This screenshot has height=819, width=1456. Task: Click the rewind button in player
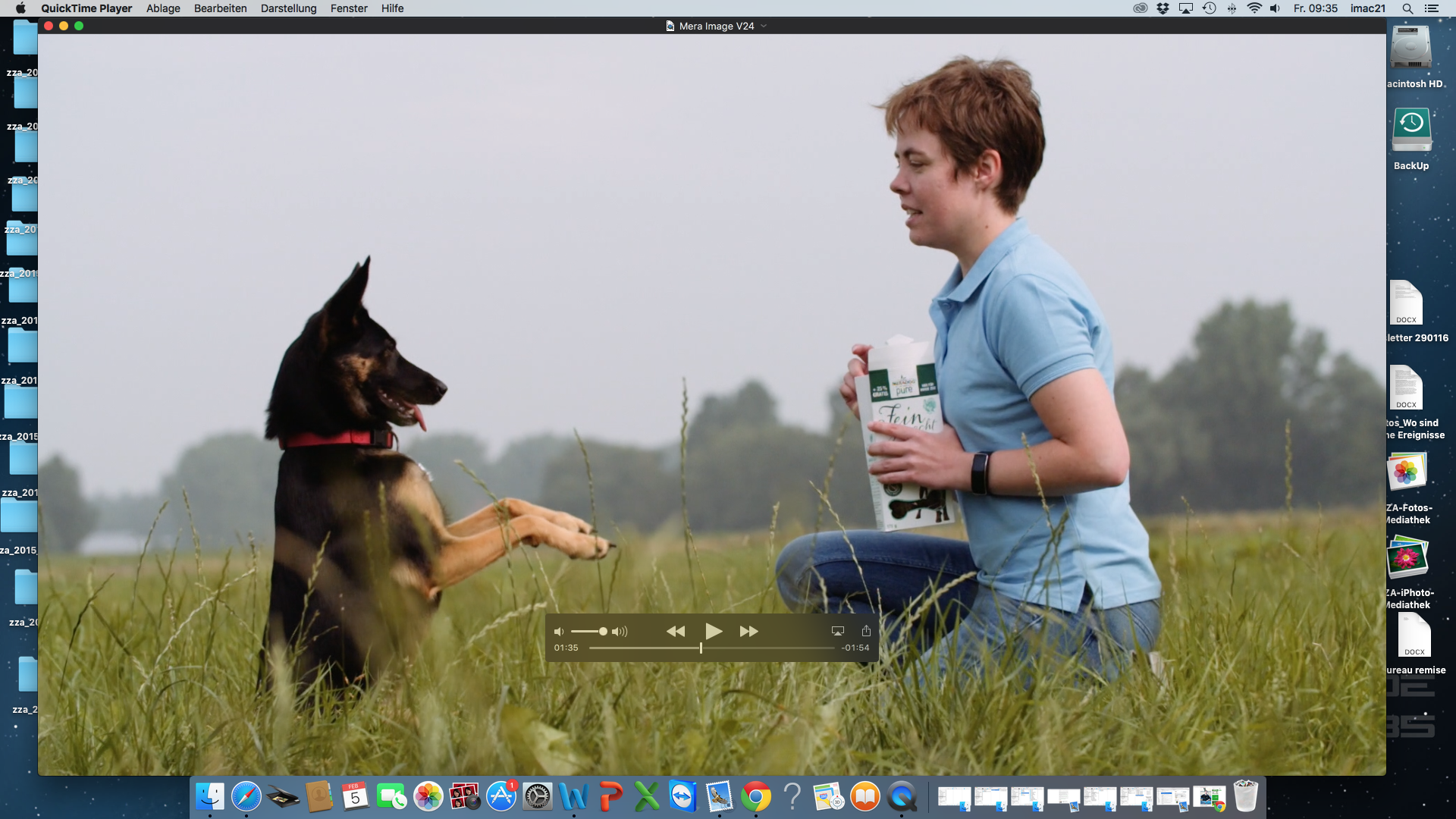675,631
